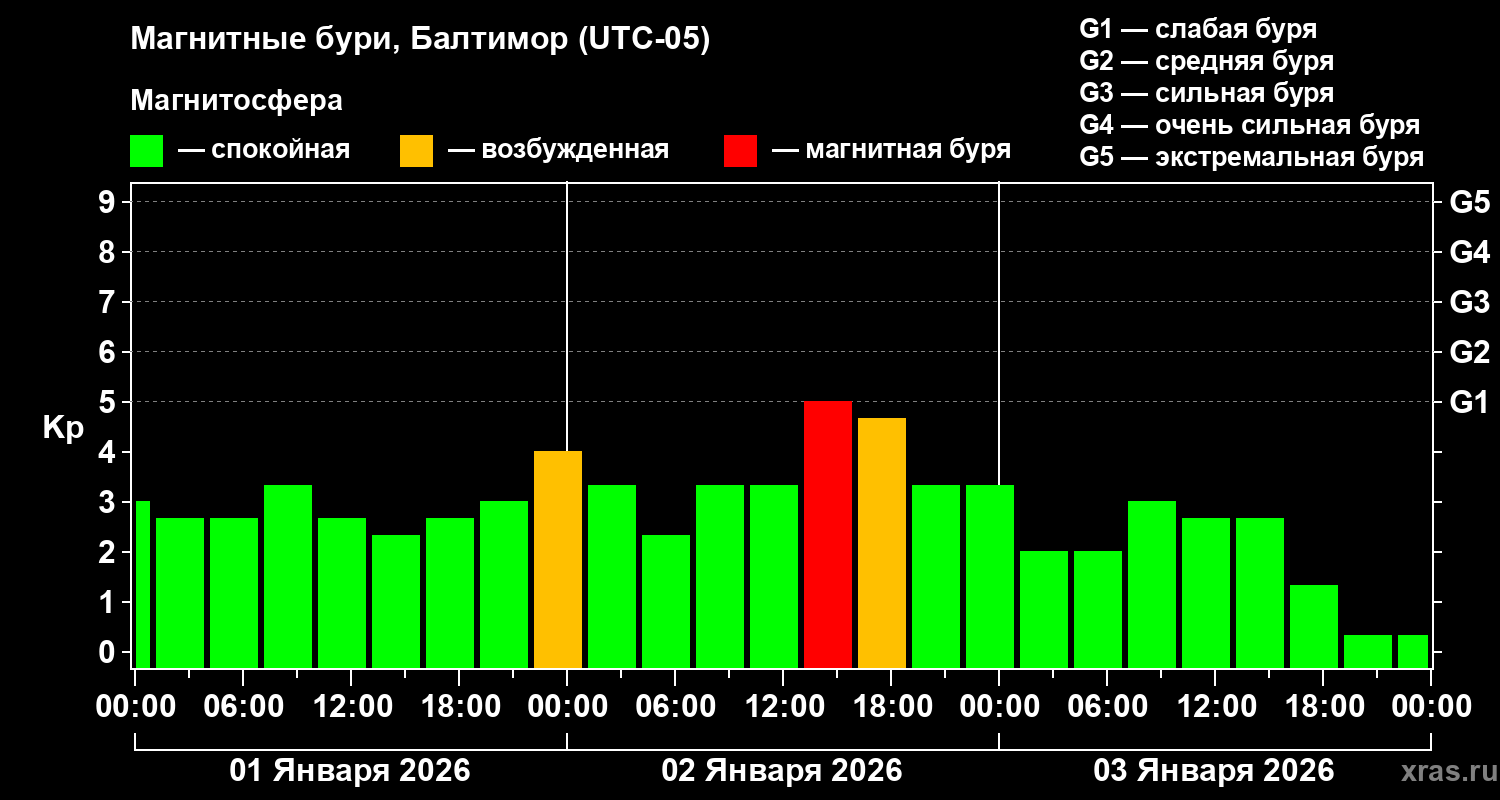
Task: Click the 'G4 — очень сильная буря' description line
Action: tap(1250, 125)
